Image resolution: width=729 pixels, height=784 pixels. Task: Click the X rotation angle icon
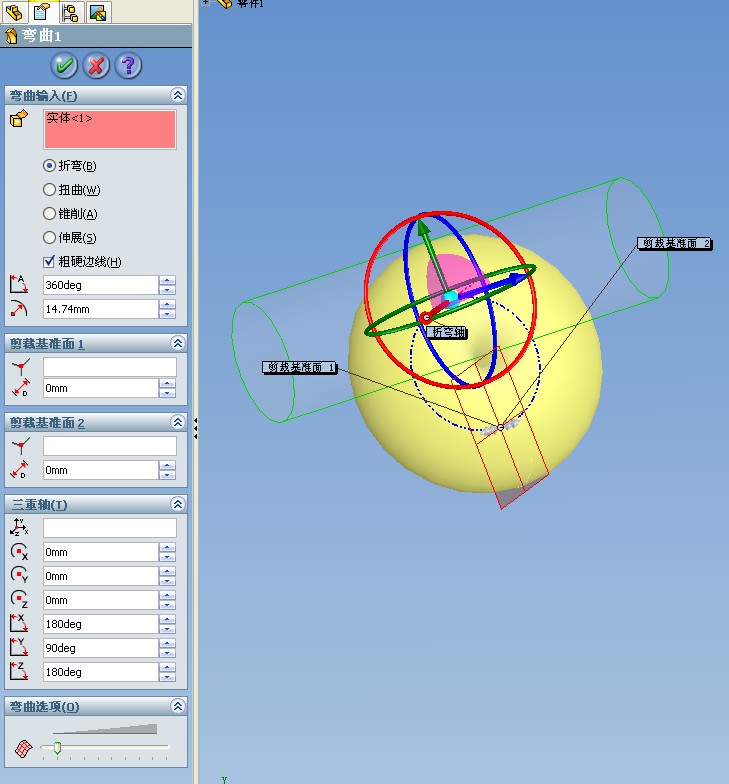(x=19, y=624)
